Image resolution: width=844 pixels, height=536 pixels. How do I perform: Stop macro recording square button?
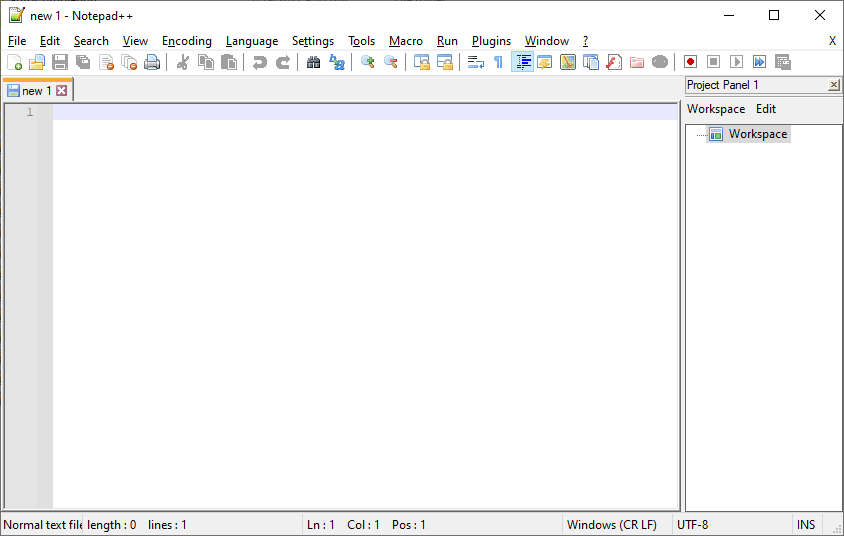[714, 62]
